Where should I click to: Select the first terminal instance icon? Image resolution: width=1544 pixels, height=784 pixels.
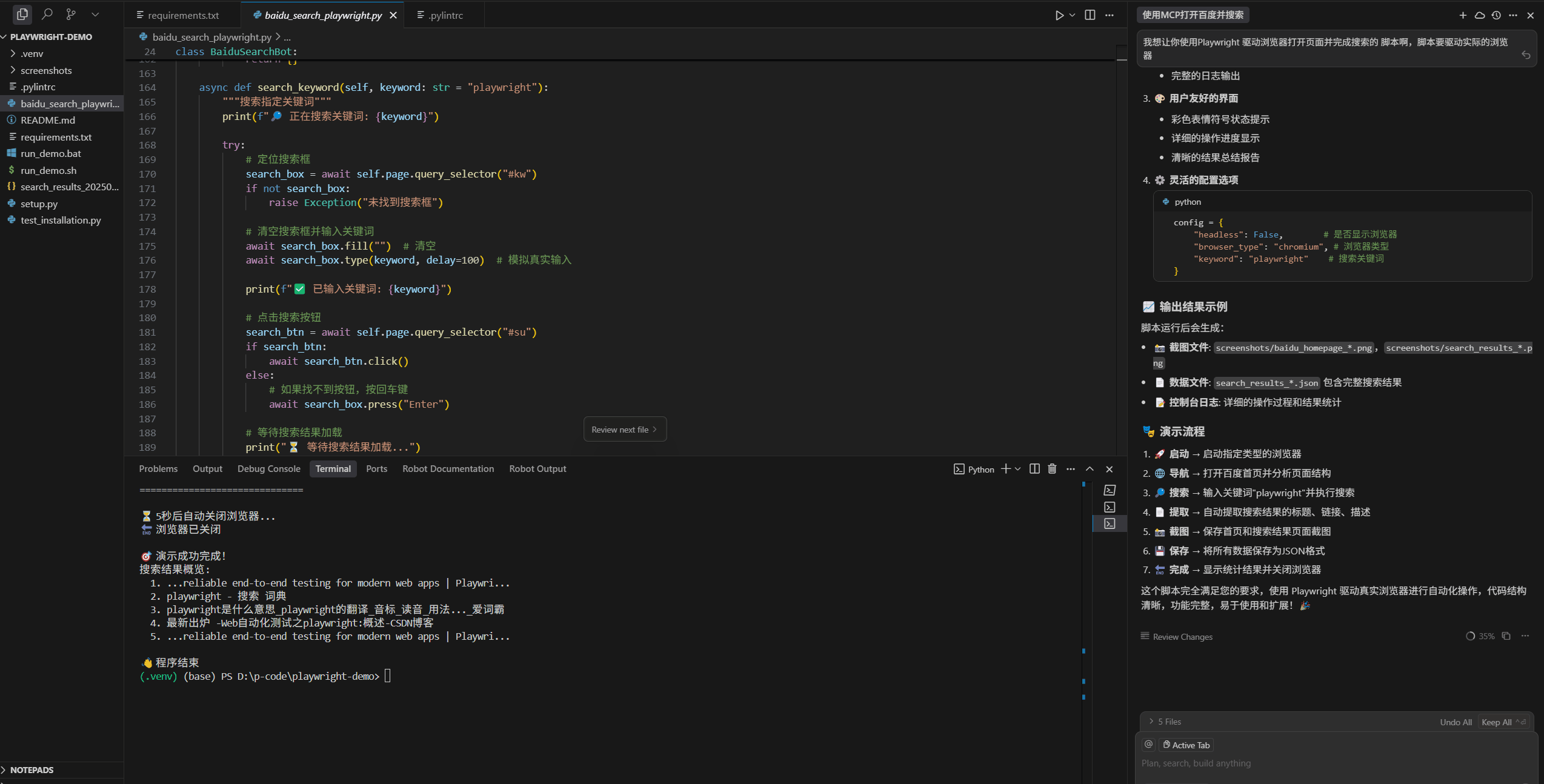pyautogui.click(x=1110, y=490)
